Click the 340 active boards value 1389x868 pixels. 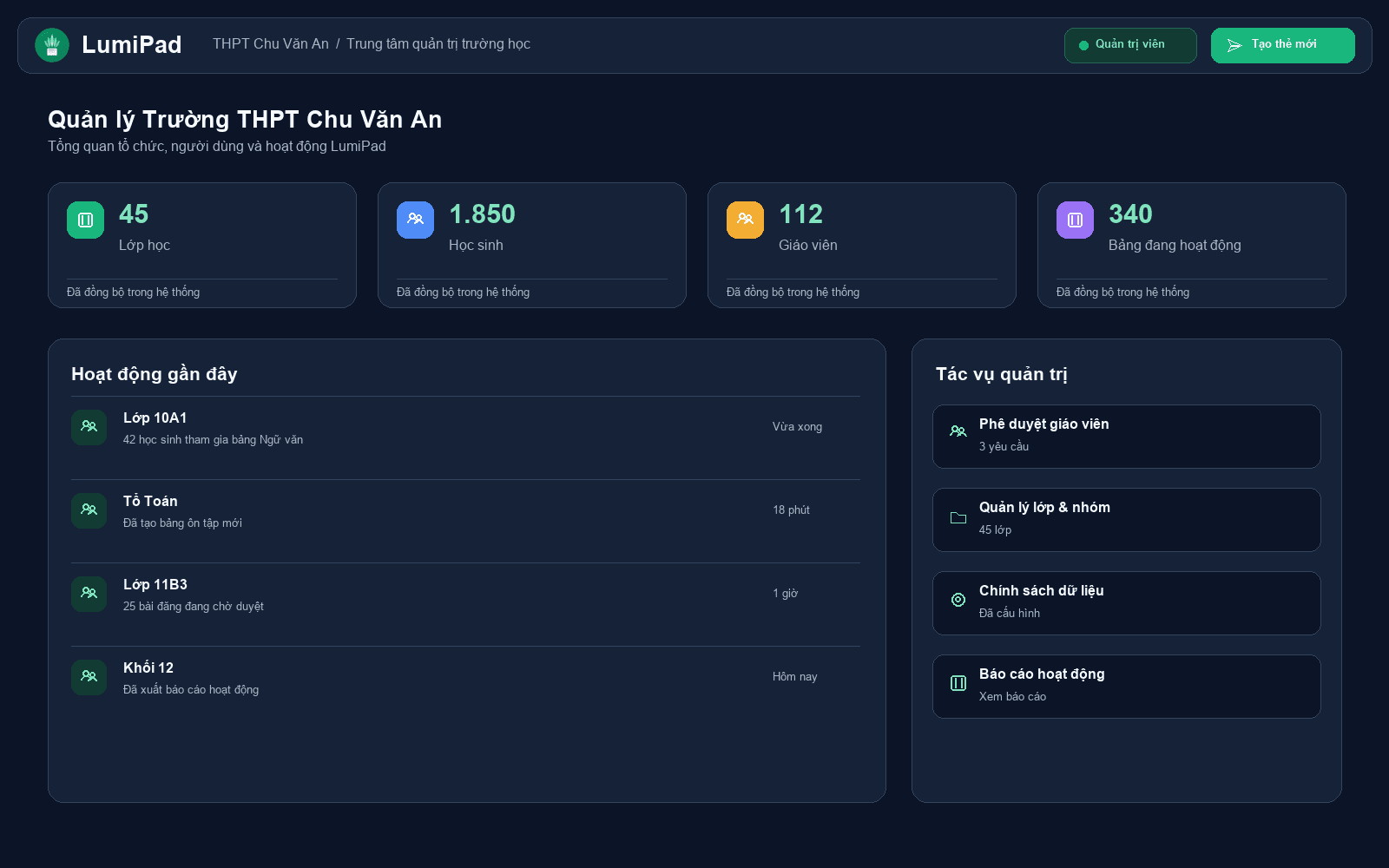click(x=1130, y=214)
